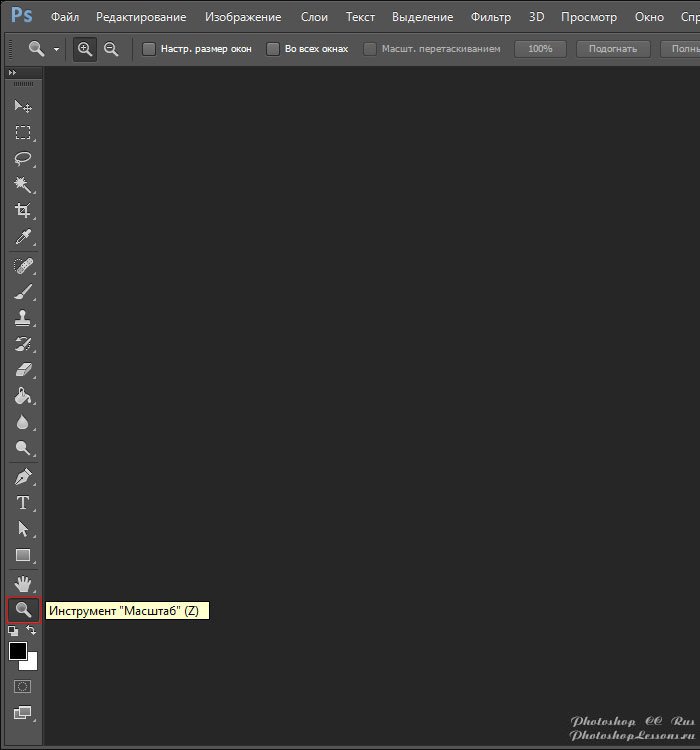Click the black foreground color swatch

pos(18,651)
